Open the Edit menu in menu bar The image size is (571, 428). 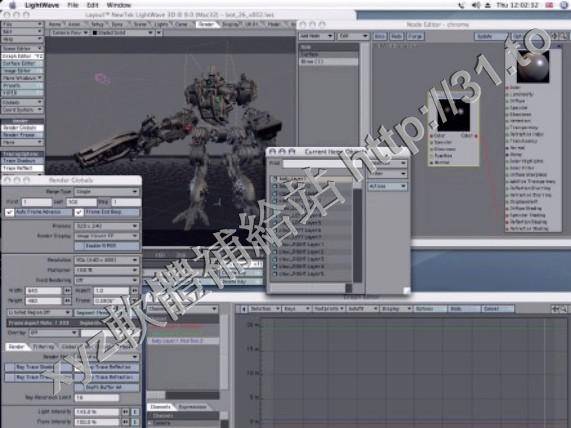click(92, 5)
